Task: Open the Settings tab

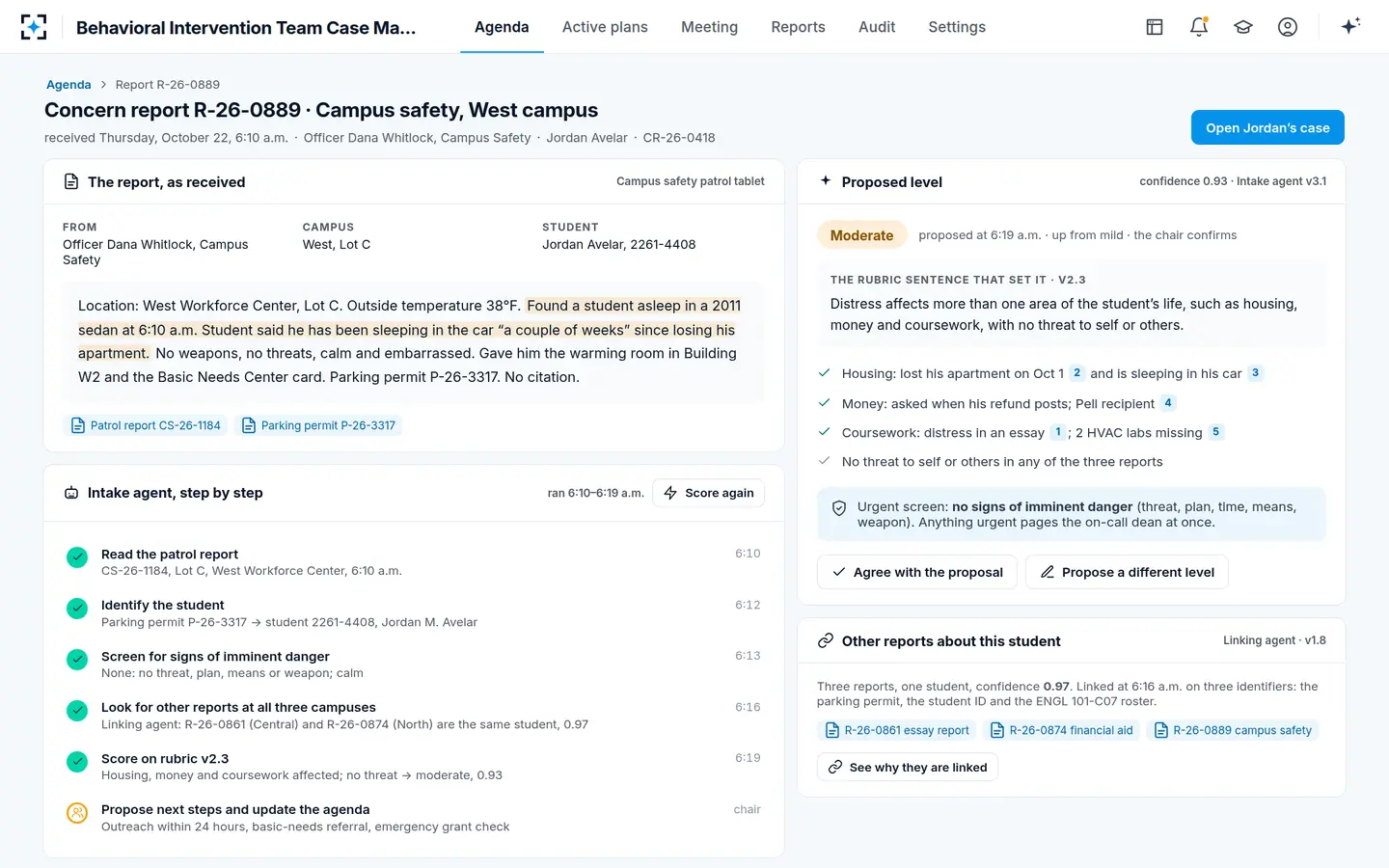Action: [x=957, y=27]
